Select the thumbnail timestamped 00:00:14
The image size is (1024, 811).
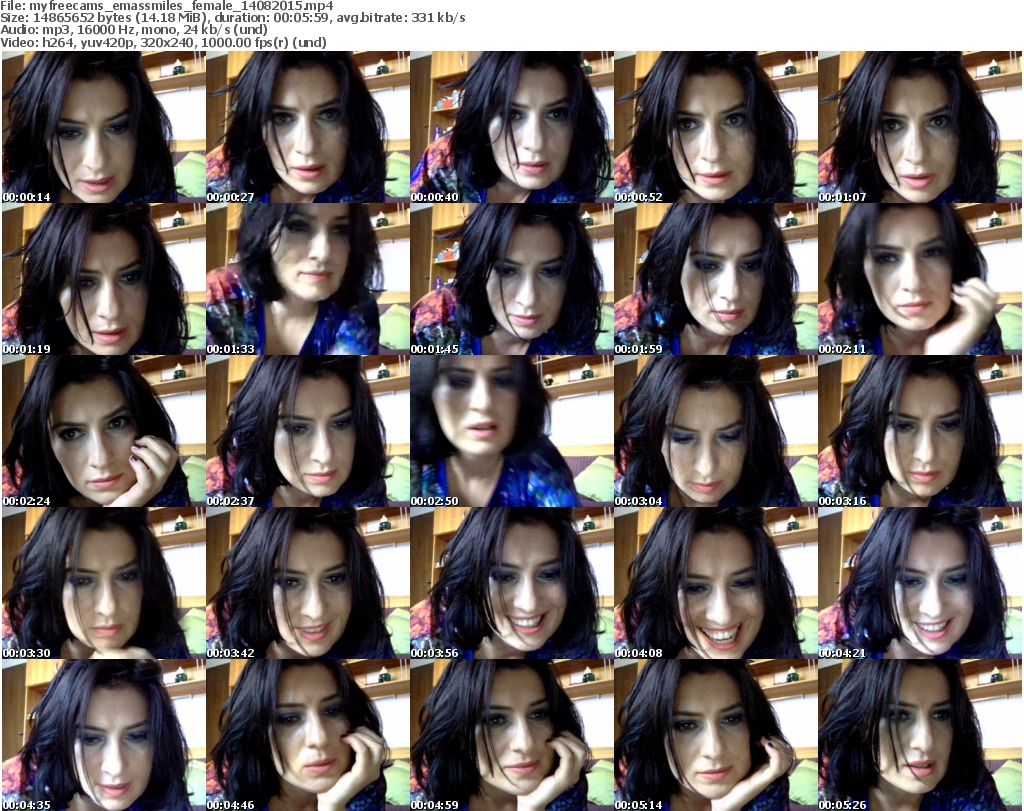103,127
